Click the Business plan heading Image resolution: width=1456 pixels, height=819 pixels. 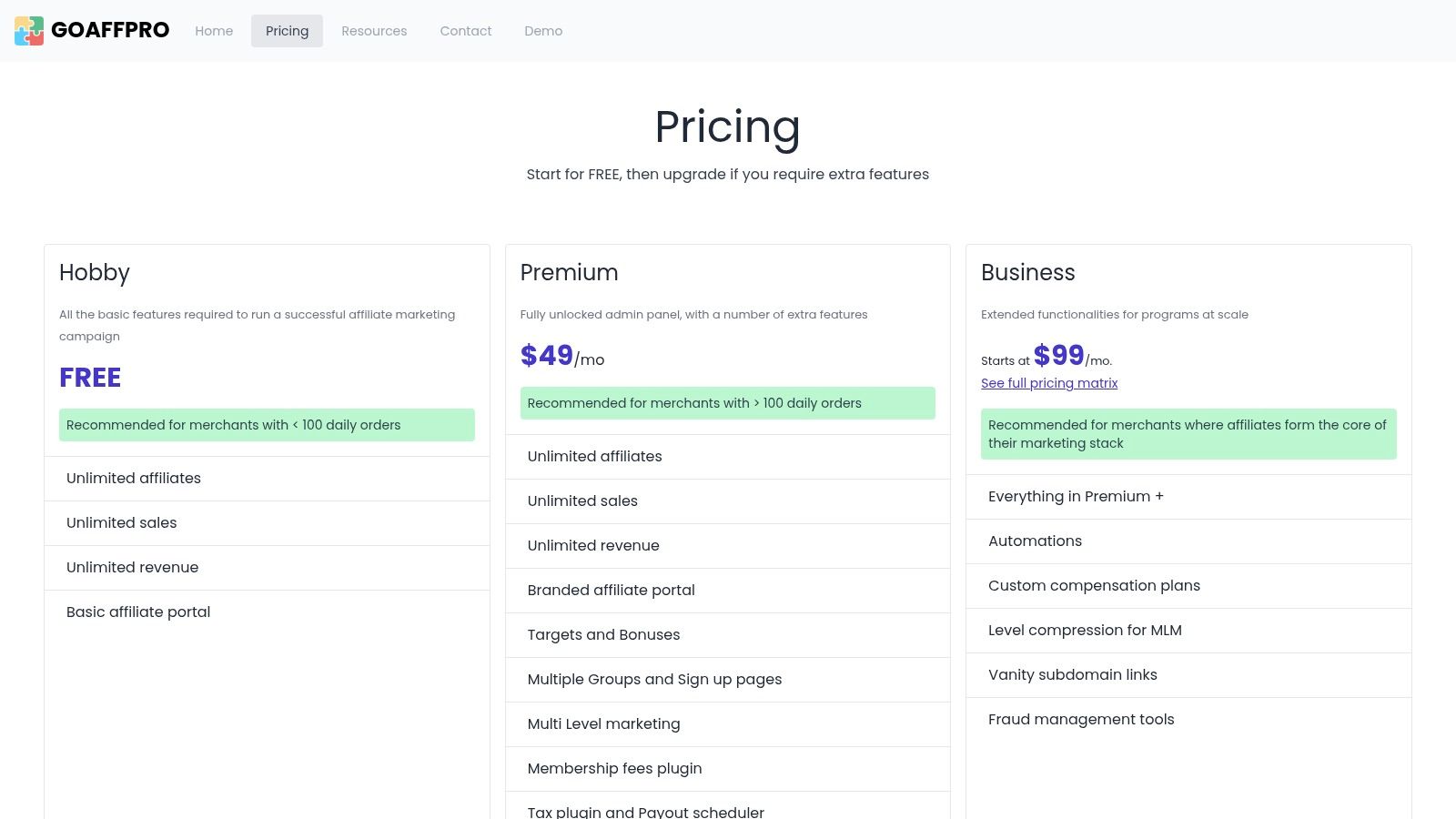(x=1027, y=273)
